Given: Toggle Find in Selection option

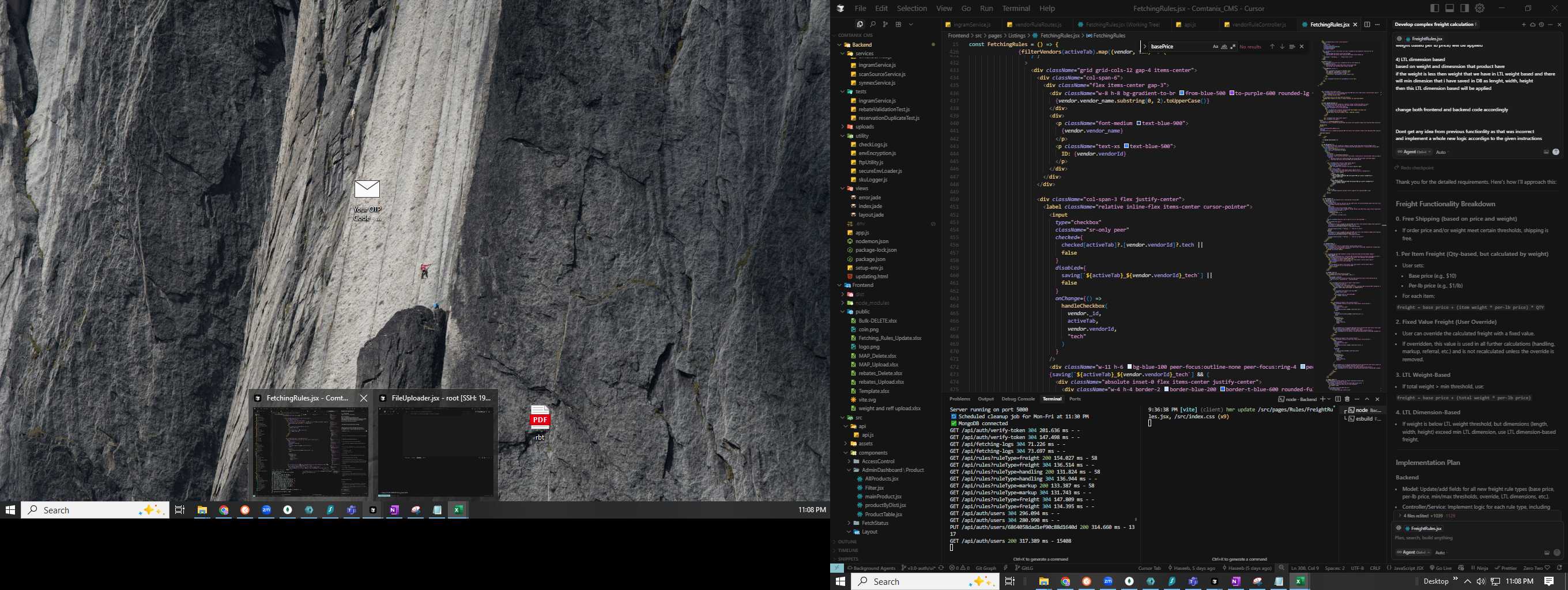Looking at the screenshot, I should tap(1292, 46).
